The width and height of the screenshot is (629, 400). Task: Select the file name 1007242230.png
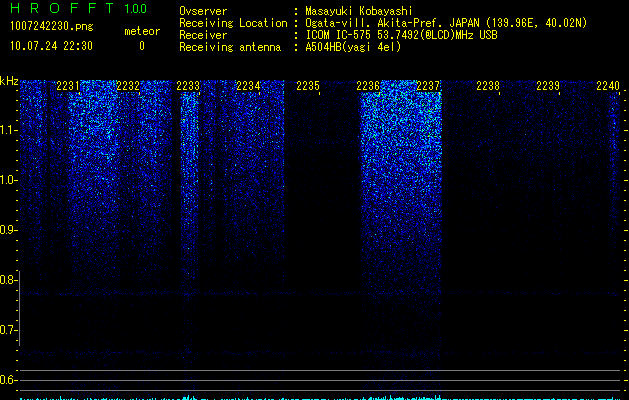tap(52, 26)
